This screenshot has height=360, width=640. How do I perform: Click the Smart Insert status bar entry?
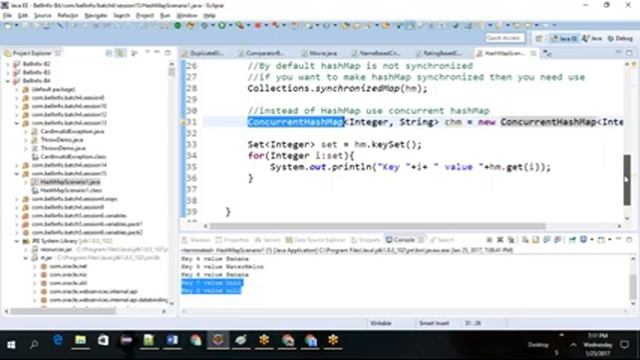434,323
